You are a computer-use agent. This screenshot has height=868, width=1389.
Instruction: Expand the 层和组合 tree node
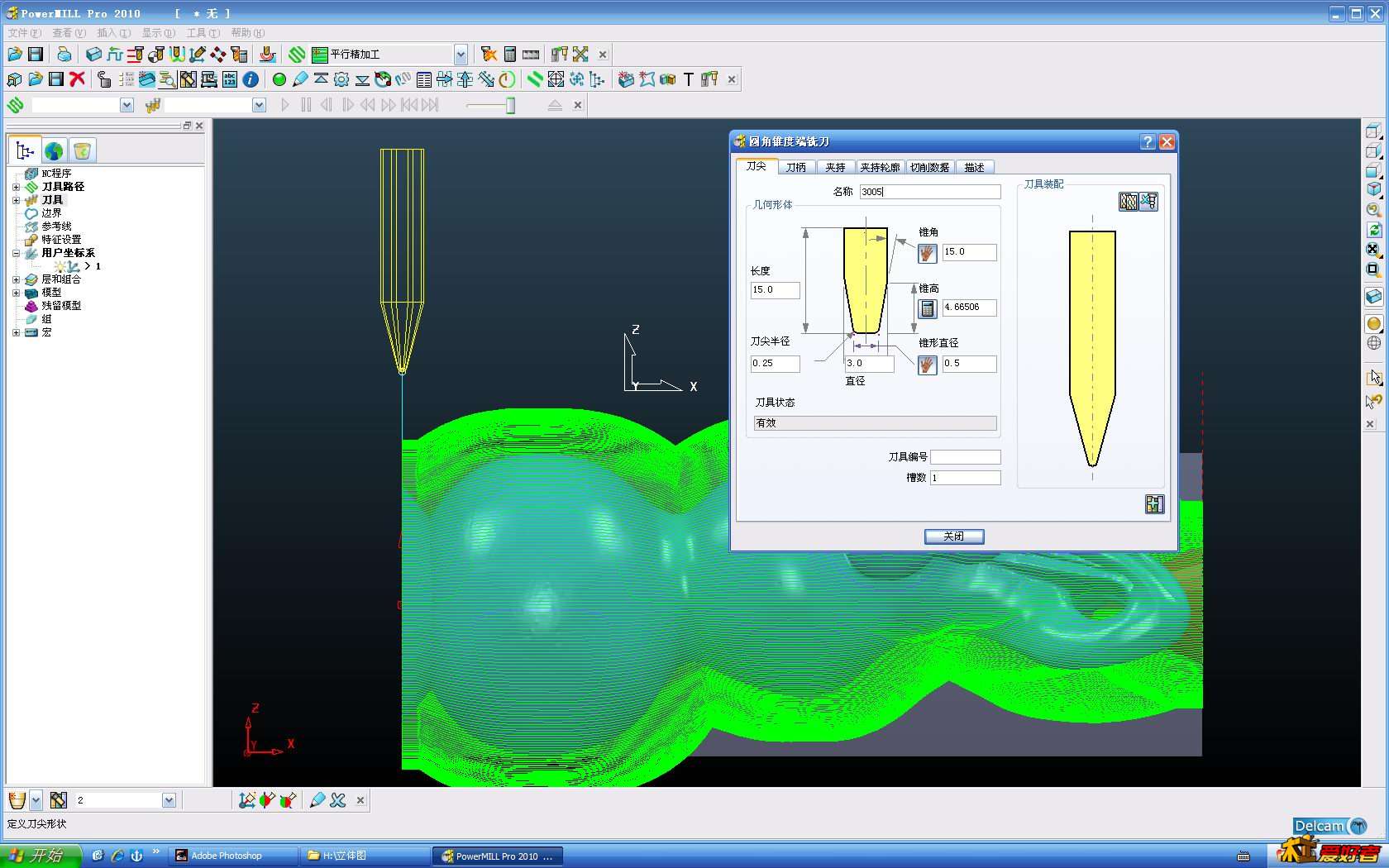pos(16,279)
